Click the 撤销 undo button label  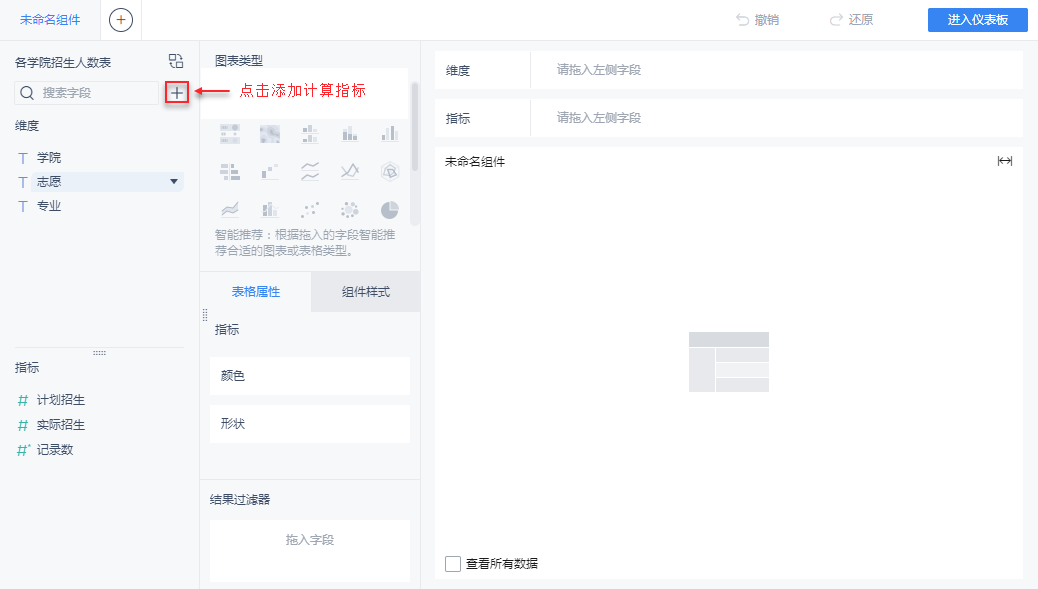click(767, 20)
